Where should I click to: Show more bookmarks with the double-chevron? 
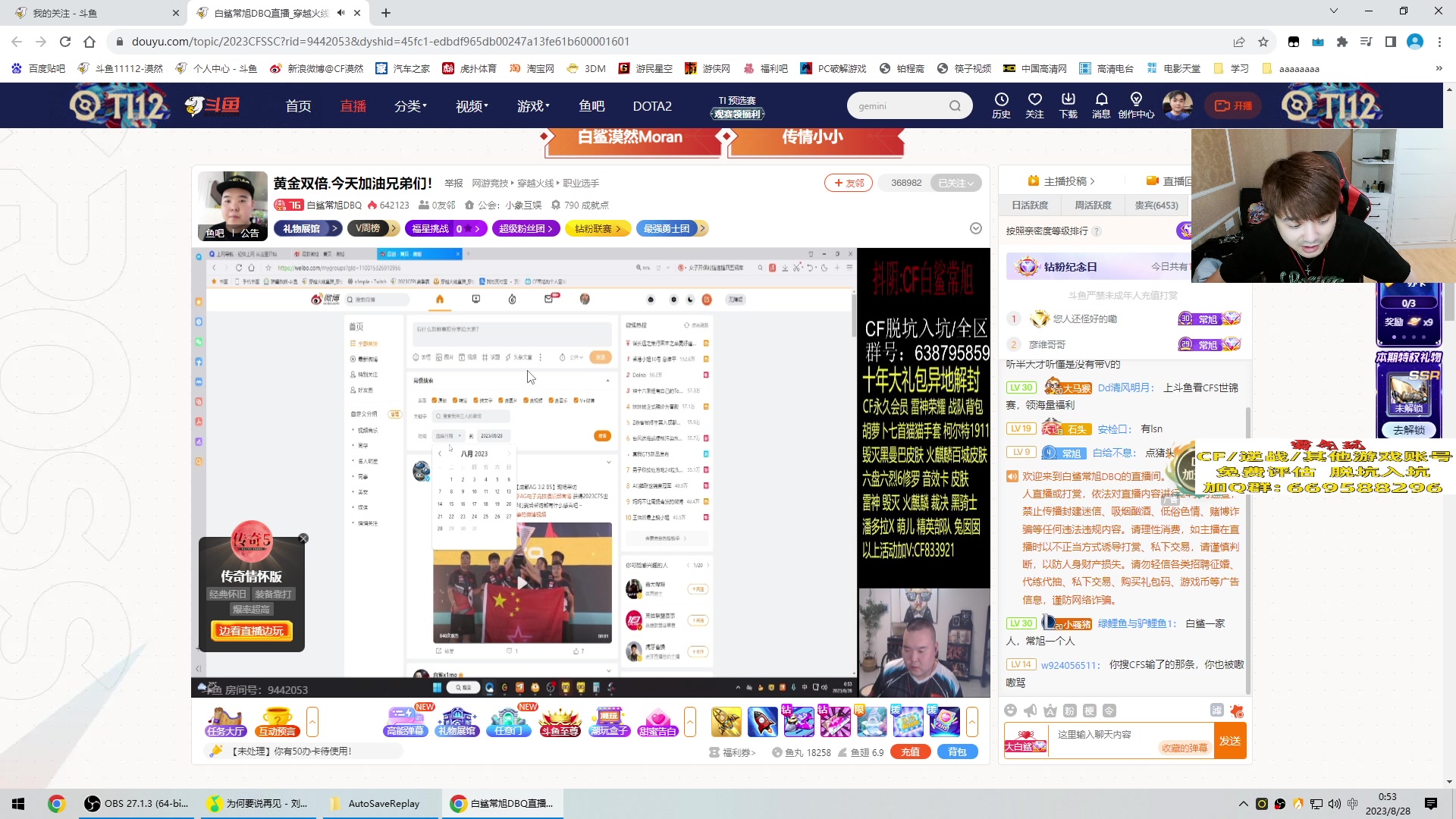point(1439,68)
